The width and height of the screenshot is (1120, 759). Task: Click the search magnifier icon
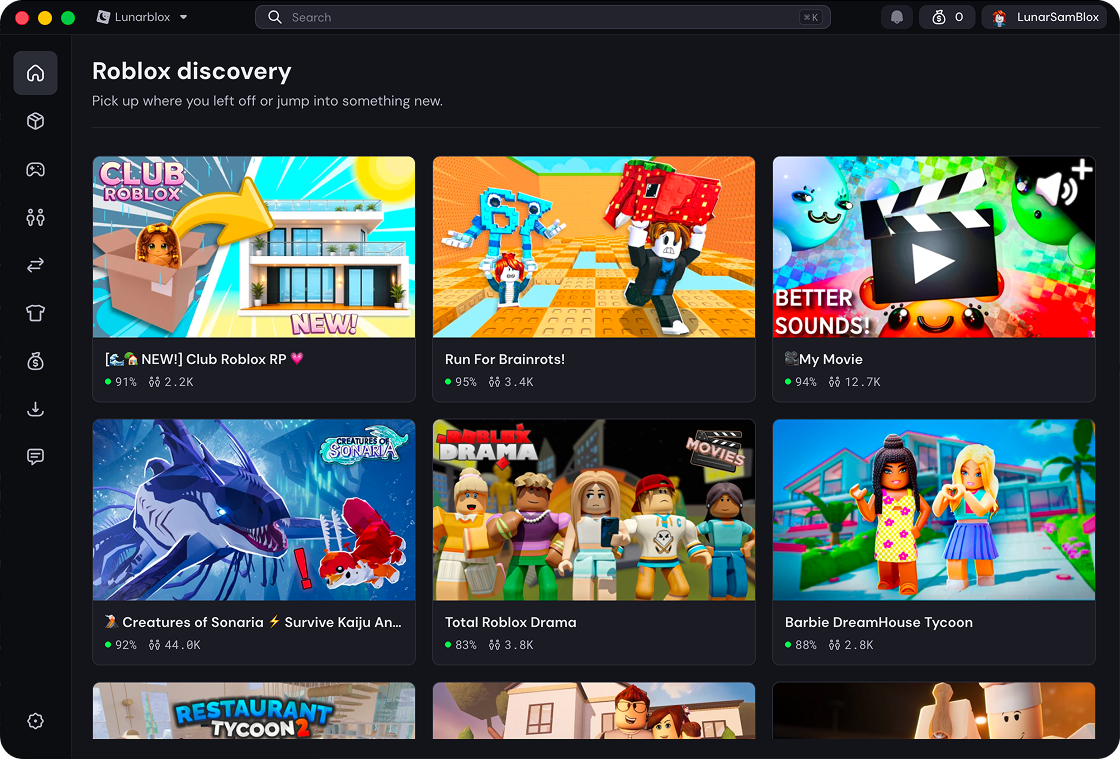coord(275,17)
